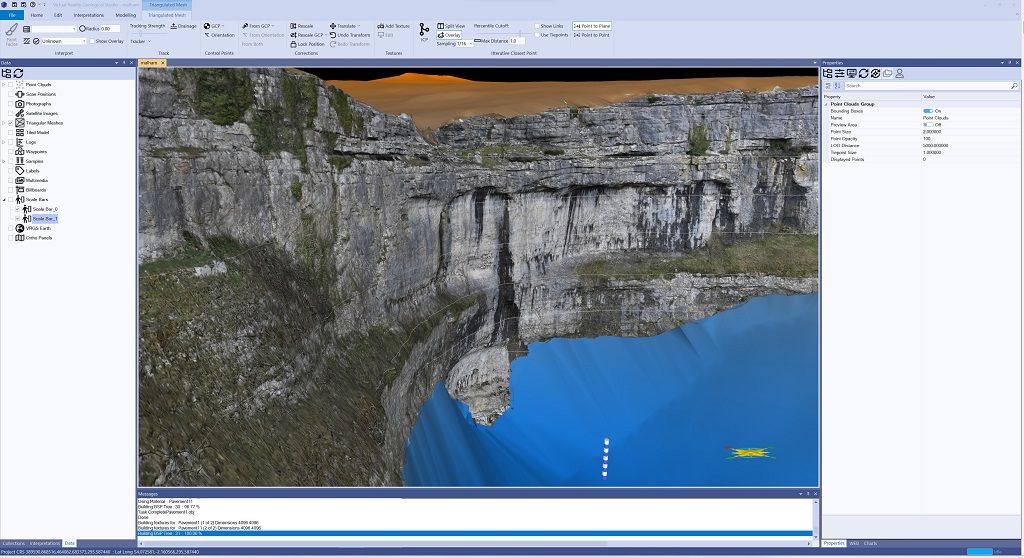
Task: Adjust the Tracking Strength slider
Action: tap(142, 34)
